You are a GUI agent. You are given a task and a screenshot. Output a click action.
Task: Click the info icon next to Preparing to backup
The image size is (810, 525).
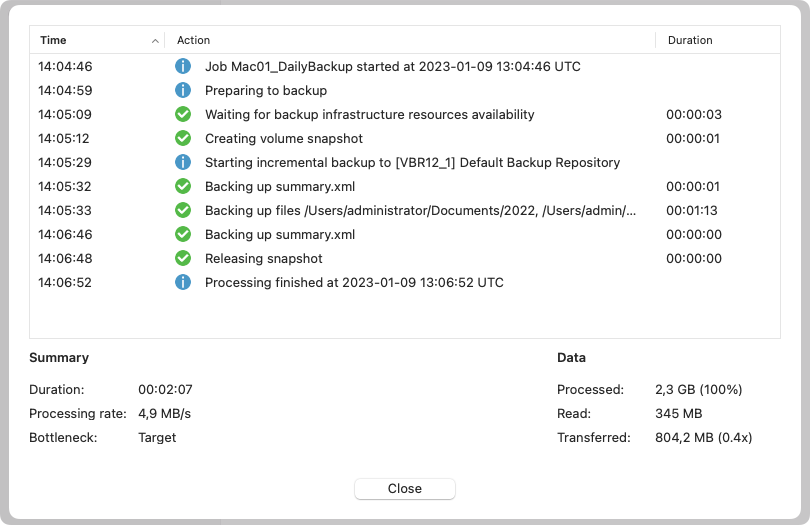coord(182,91)
